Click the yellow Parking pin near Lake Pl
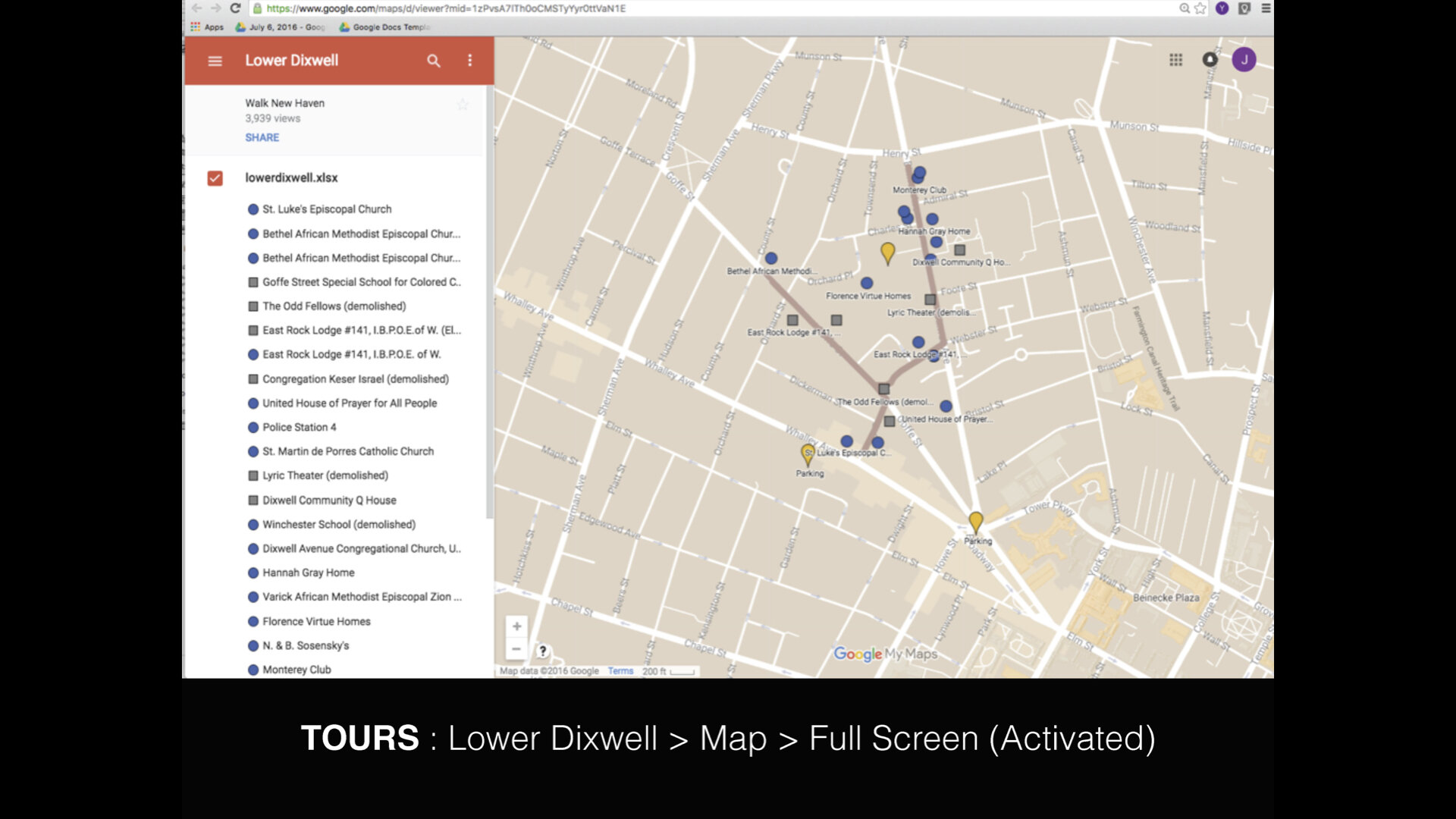The height and width of the screenshot is (819, 1456). [976, 521]
